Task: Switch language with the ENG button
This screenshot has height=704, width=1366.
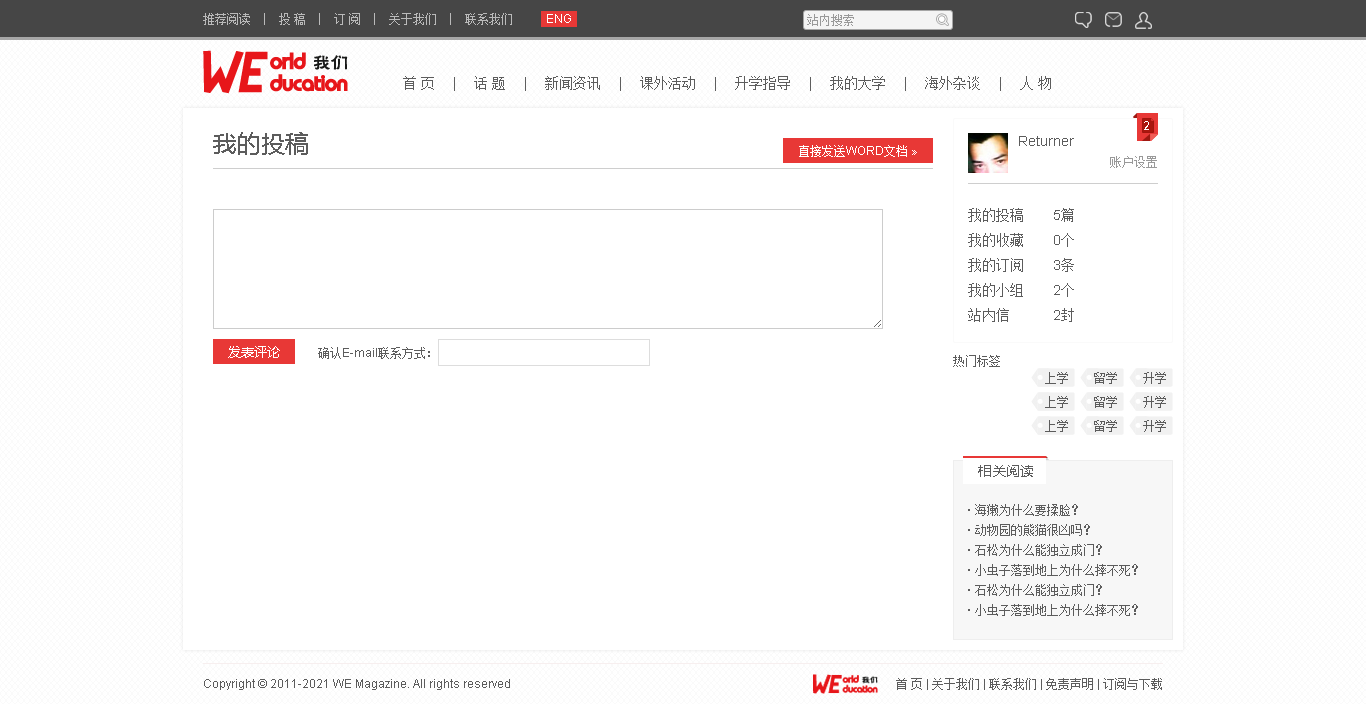Action: point(559,19)
